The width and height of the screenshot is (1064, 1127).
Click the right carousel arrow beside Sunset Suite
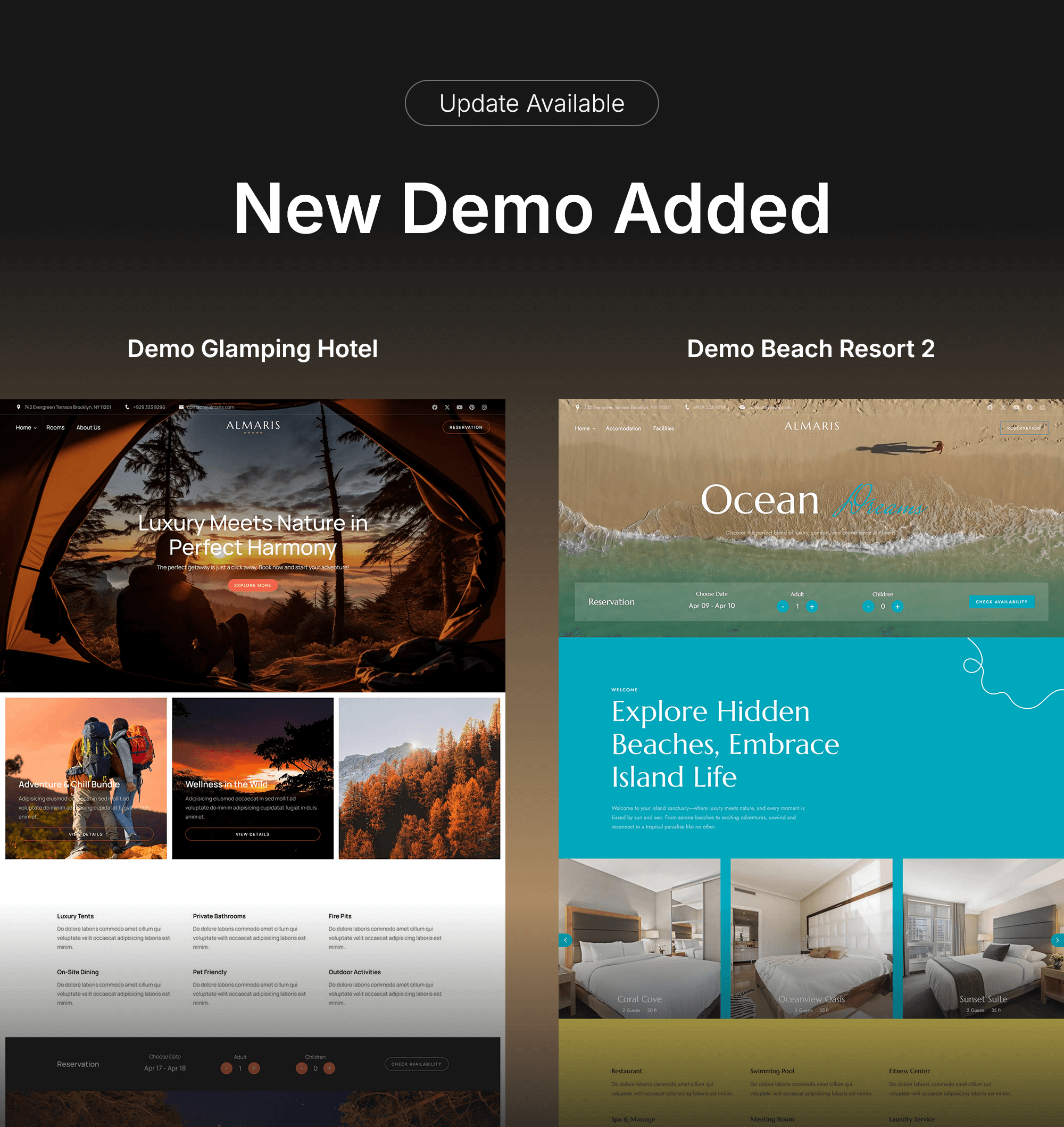point(1057,940)
